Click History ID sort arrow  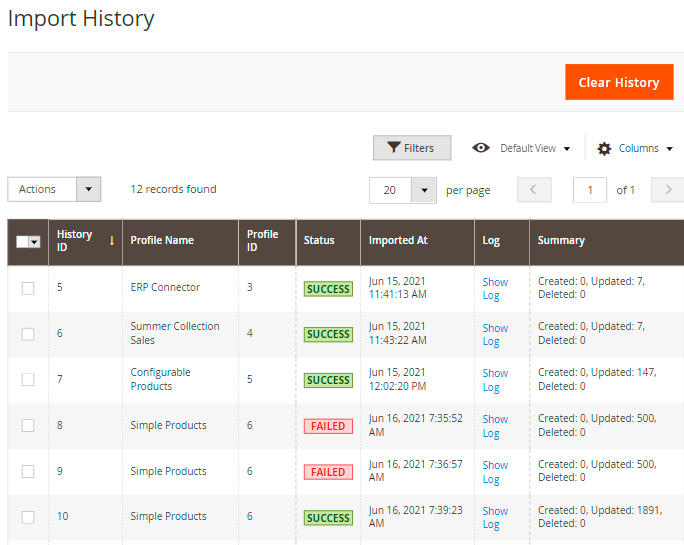pyautogui.click(x=111, y=240)
